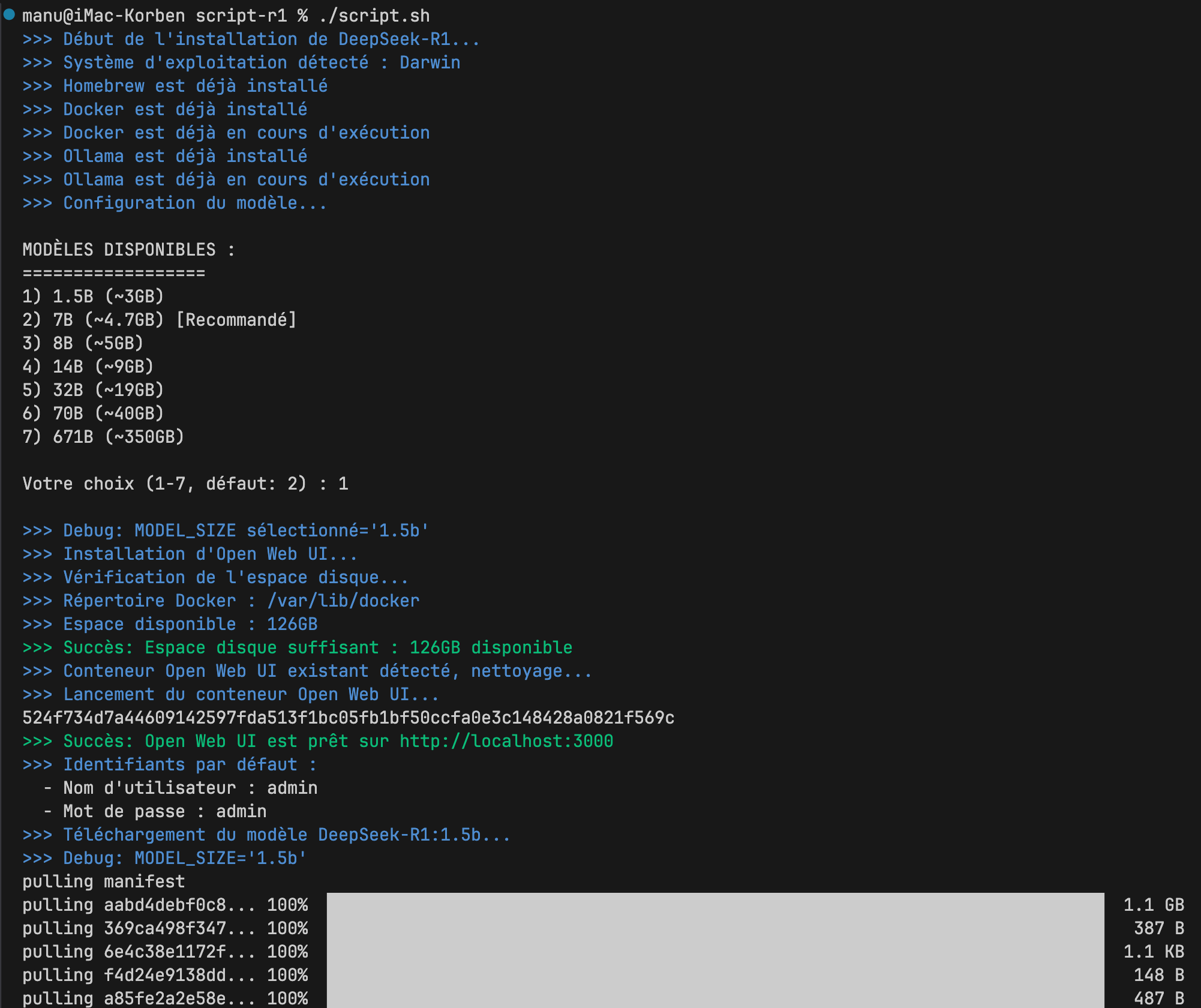This screenshot has height=1008, width=1201.
Task: Click 'Docker est déjà en cours d'exécution'
Action: pyautogui.click(x=226, y=133)
